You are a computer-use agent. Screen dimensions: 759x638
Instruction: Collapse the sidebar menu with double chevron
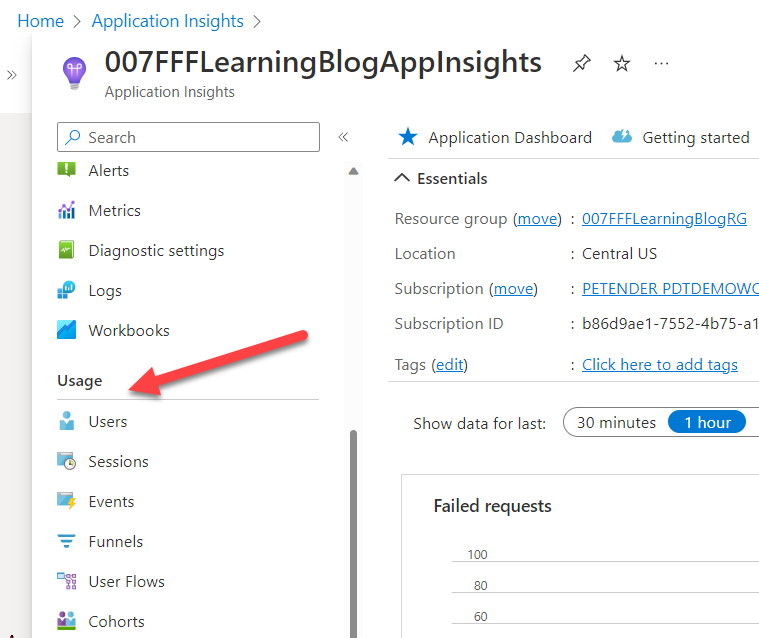click(343, 138)
